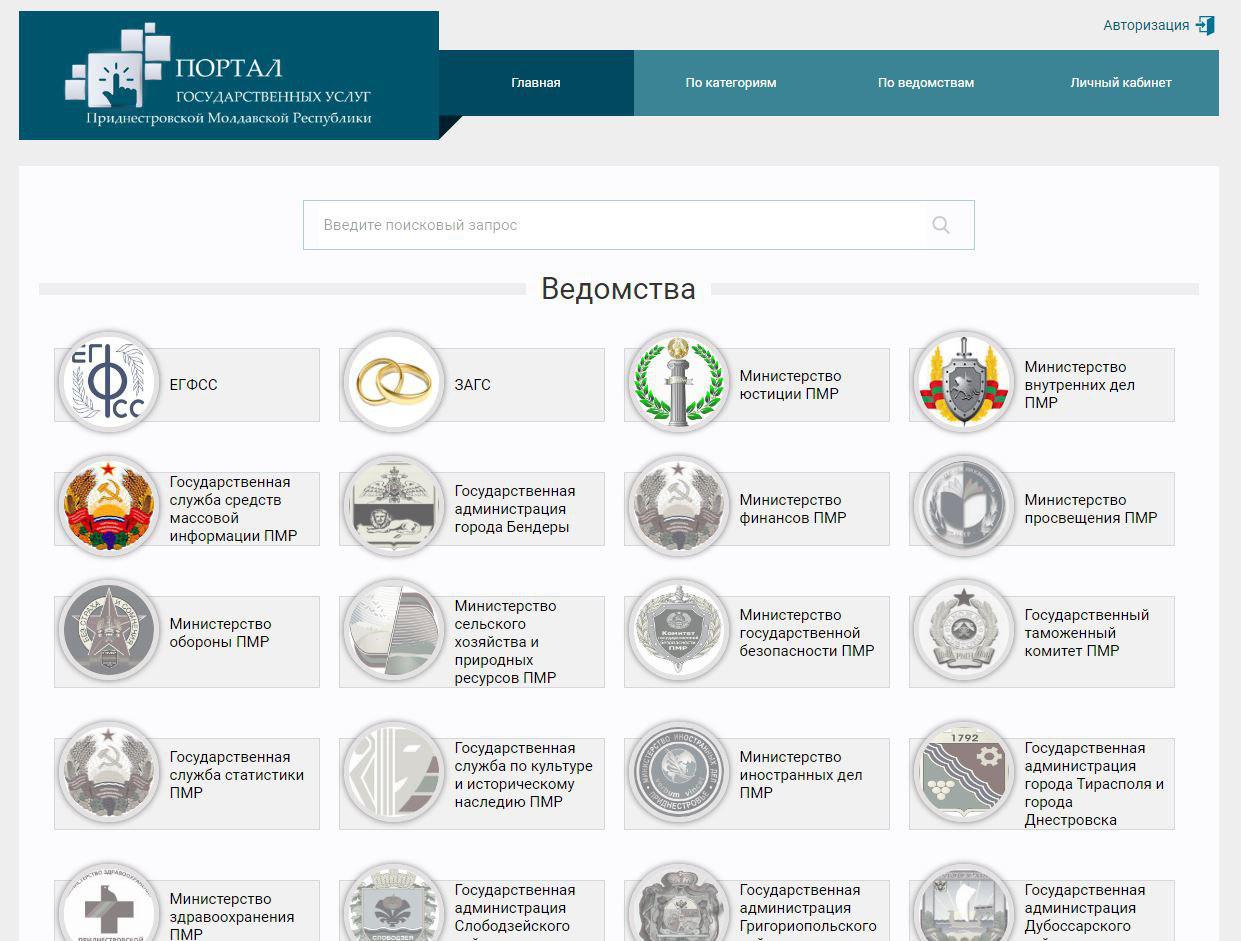Click the portal logo banner
Image resolution: width=1241 pixels, height=941 pixels.
pyautogui.click(x=229, y=76)
